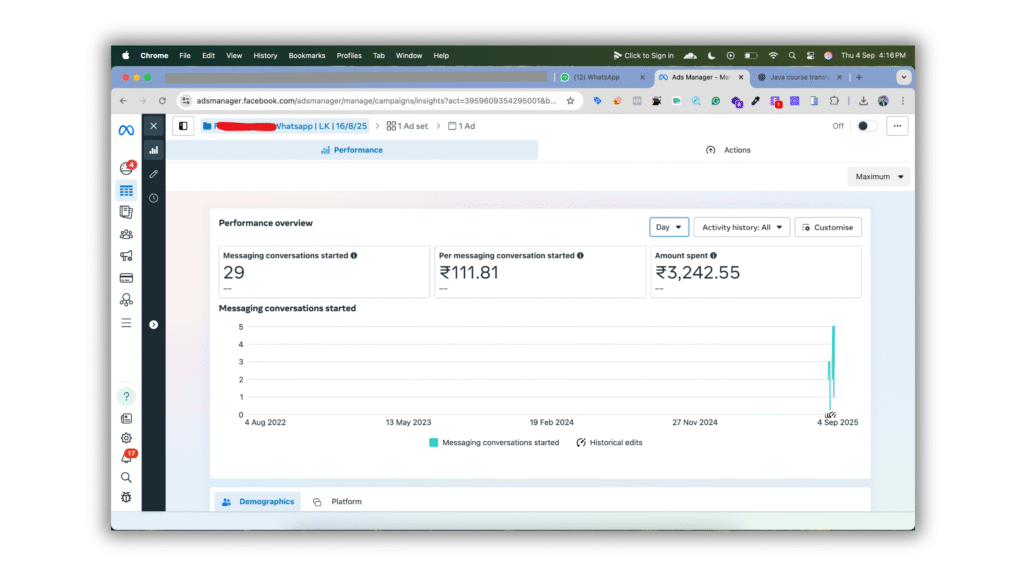Click the megaphone advertising icon in sidebar
The image size is (1024, 576).
(x=126, y=256)
